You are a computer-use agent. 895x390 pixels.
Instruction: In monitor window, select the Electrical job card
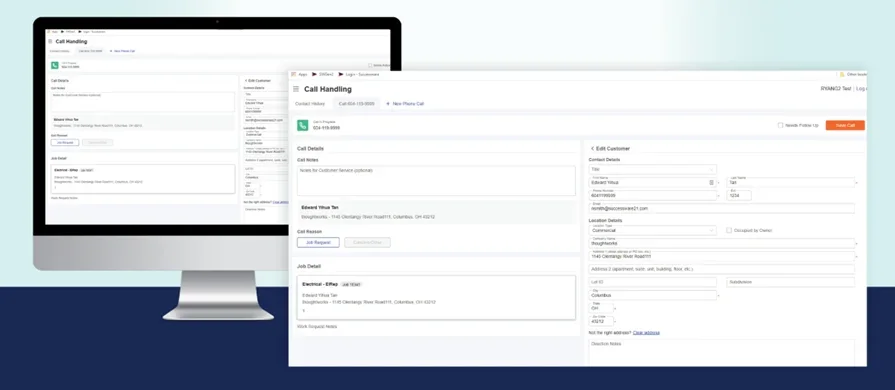point(143,179)
